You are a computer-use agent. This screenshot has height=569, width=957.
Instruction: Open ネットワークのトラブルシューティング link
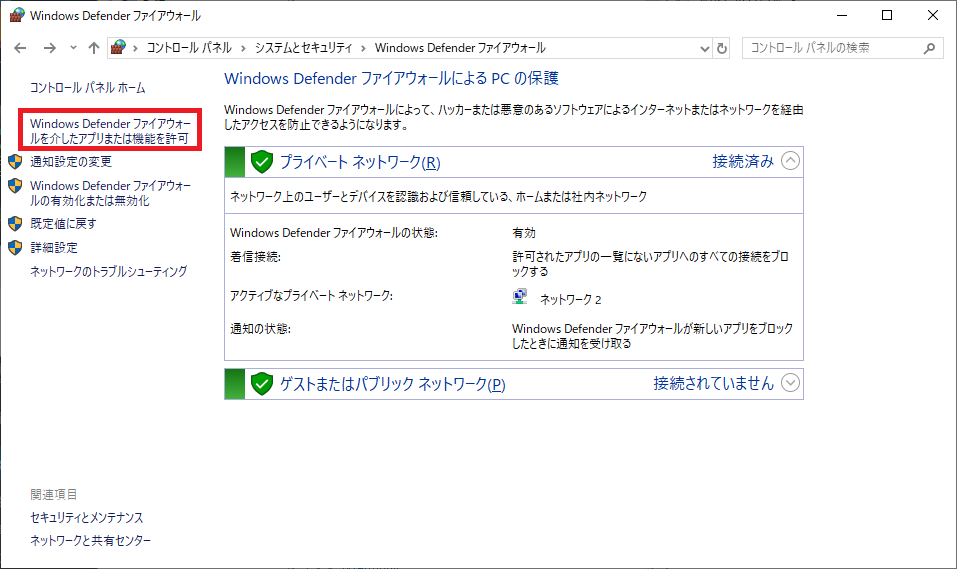(x=109, y=272)
